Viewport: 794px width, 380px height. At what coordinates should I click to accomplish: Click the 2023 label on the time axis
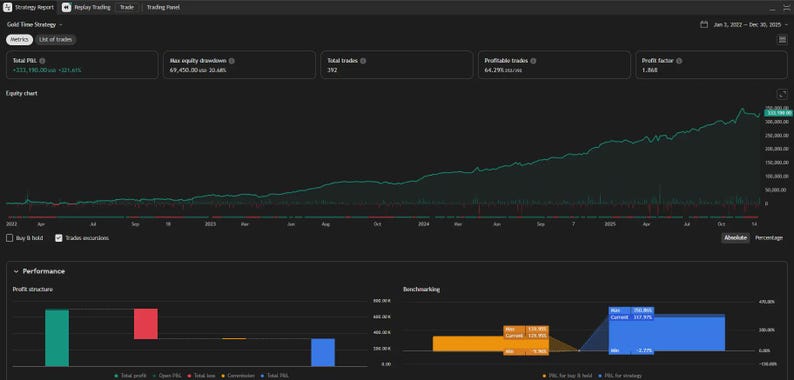pos(210,223)
